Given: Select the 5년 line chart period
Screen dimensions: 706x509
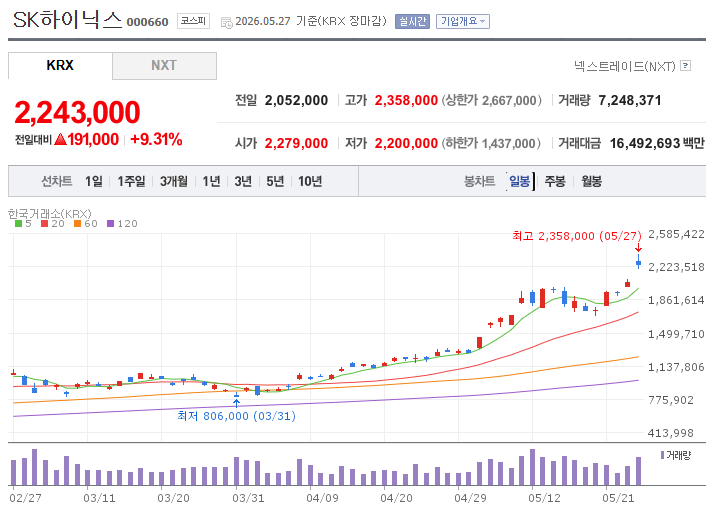Looking at the screenshot, I should tap(275, 181).
